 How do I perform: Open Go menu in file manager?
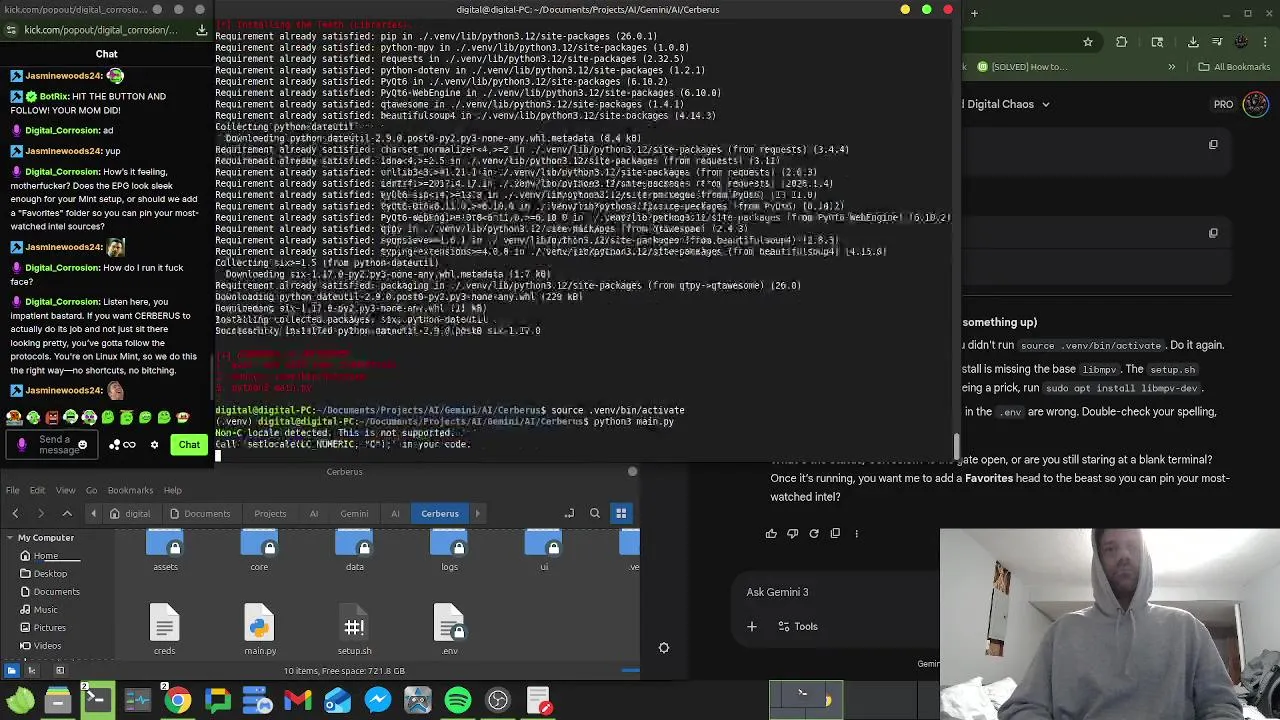coord(91,490)
